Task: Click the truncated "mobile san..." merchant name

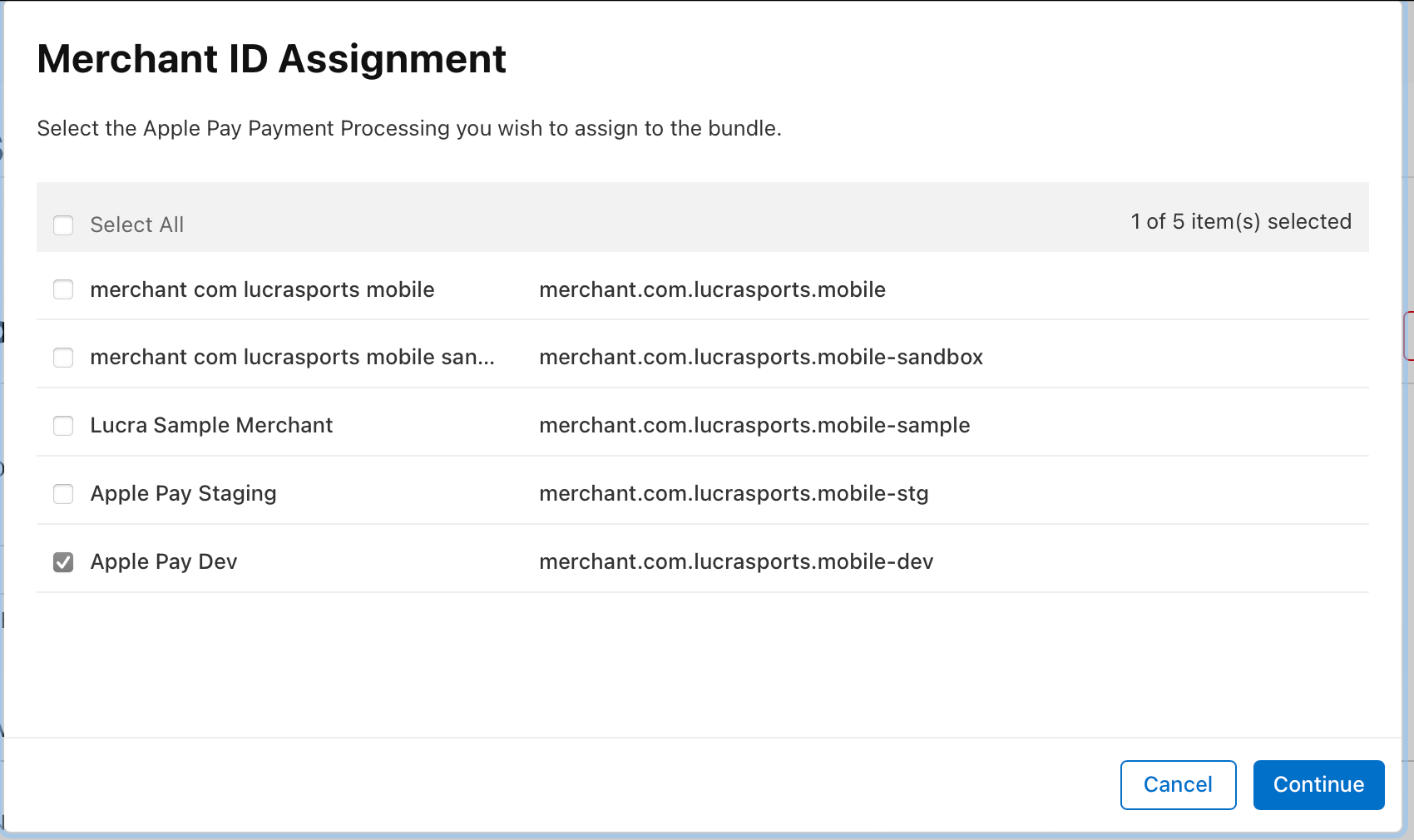Action: [292, 358]
